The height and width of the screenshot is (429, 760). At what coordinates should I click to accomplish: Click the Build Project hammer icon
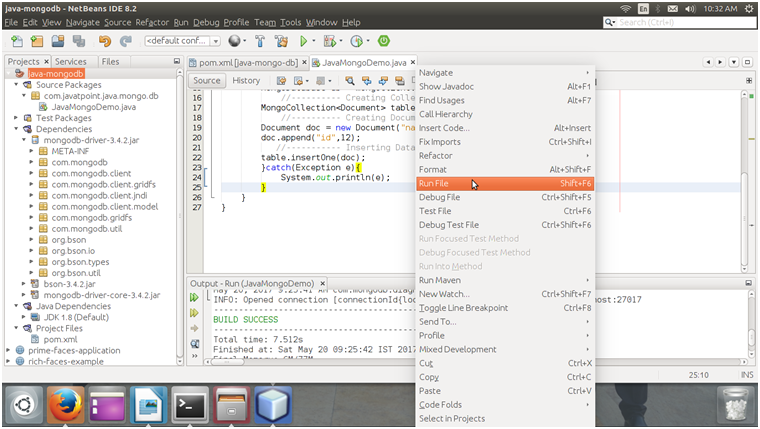coord(260,41)
